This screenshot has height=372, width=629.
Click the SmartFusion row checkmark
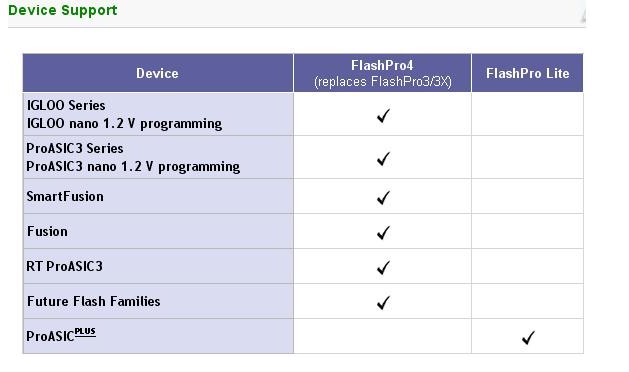(x=383, y=197)
